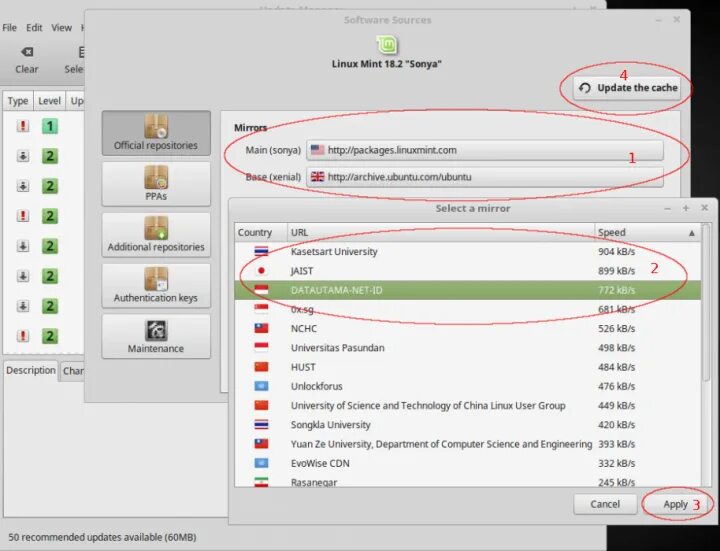Click the Level column header in Update Manager

coord(49,101)
